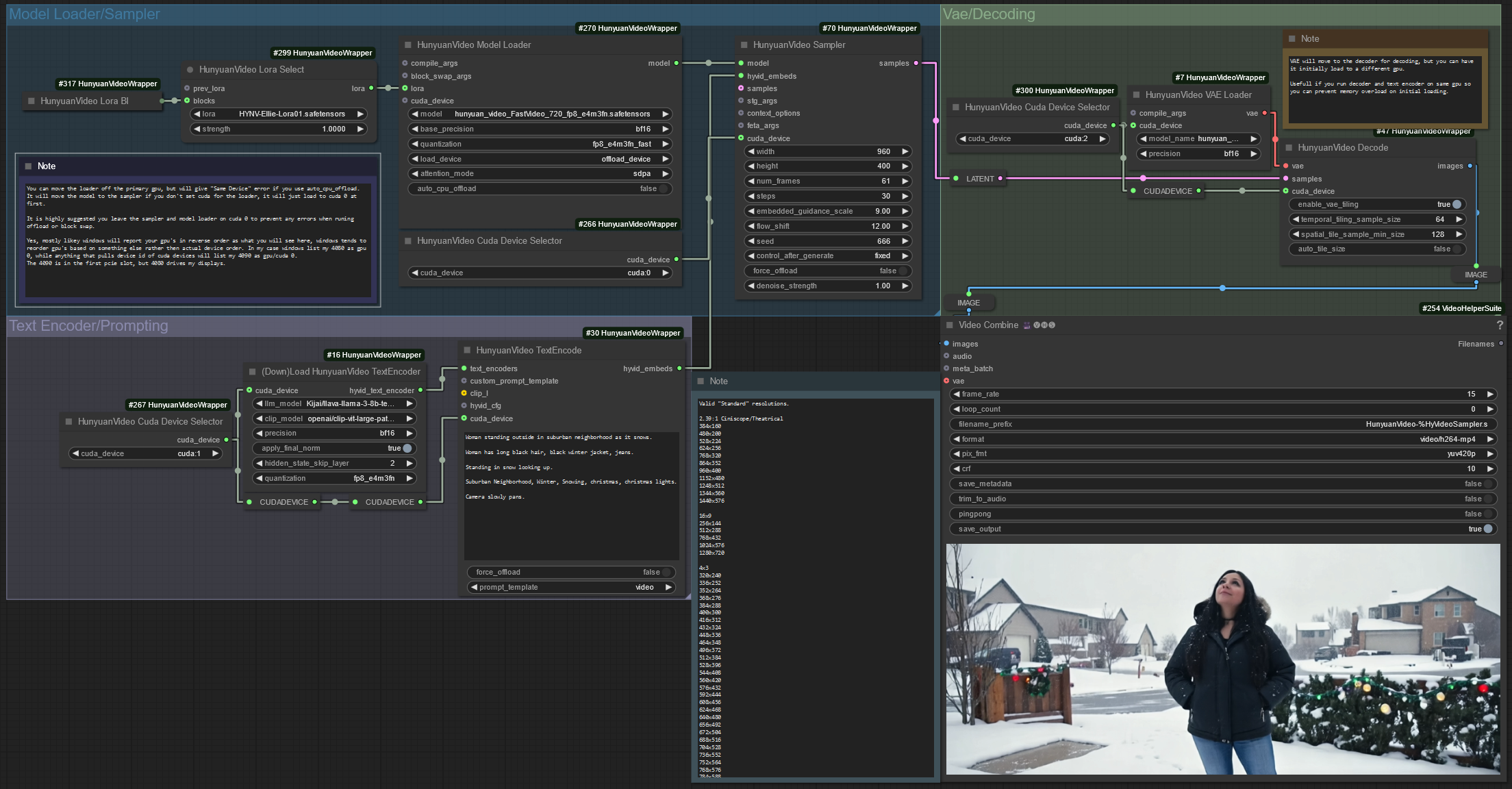Decrease frame_rate with left arrow

(956, 394)
